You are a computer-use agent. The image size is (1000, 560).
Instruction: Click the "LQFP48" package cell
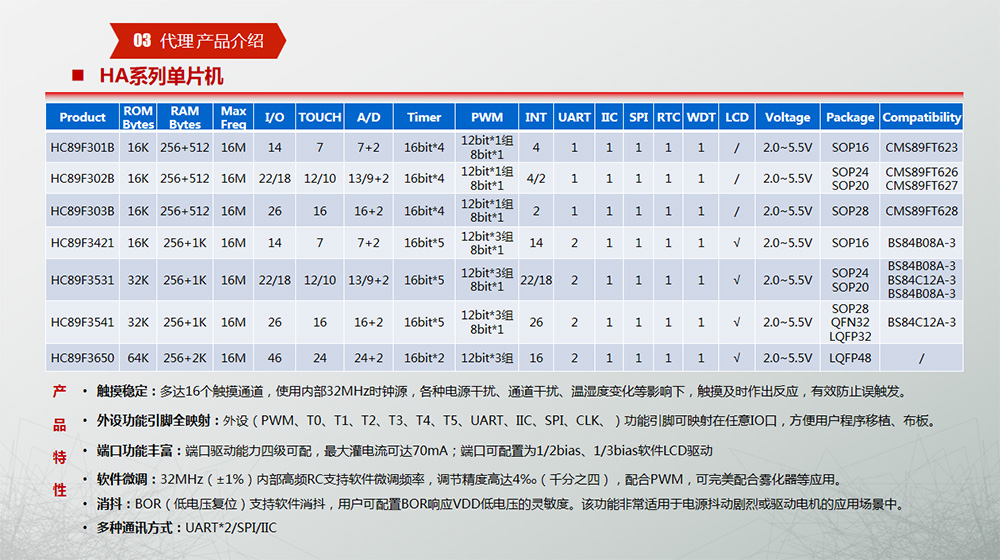click(x=850, y=358)
